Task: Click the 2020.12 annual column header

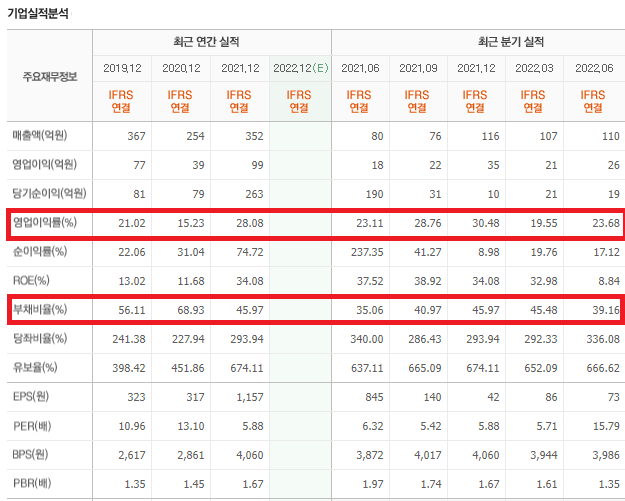Action: point(181,68)
